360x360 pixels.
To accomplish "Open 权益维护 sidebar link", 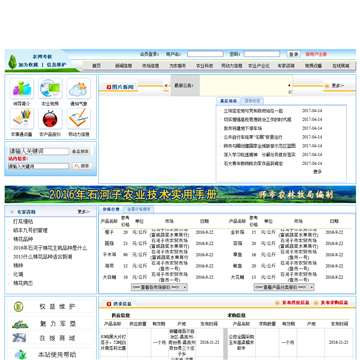I will 57,307.
